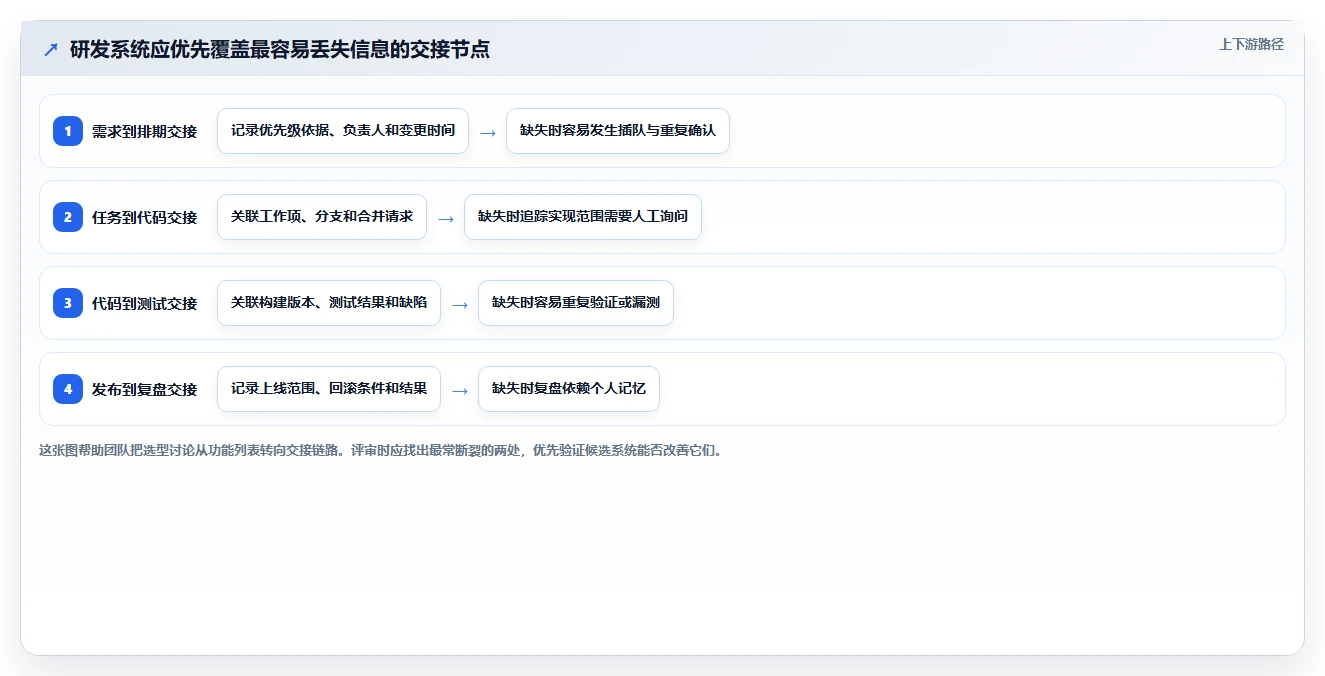Image resolution: width=1325 pixels, height=676 pixels.
Task: Click the 代码到测试交接 label
Action: pyautogui.click(x=144, y=303)
